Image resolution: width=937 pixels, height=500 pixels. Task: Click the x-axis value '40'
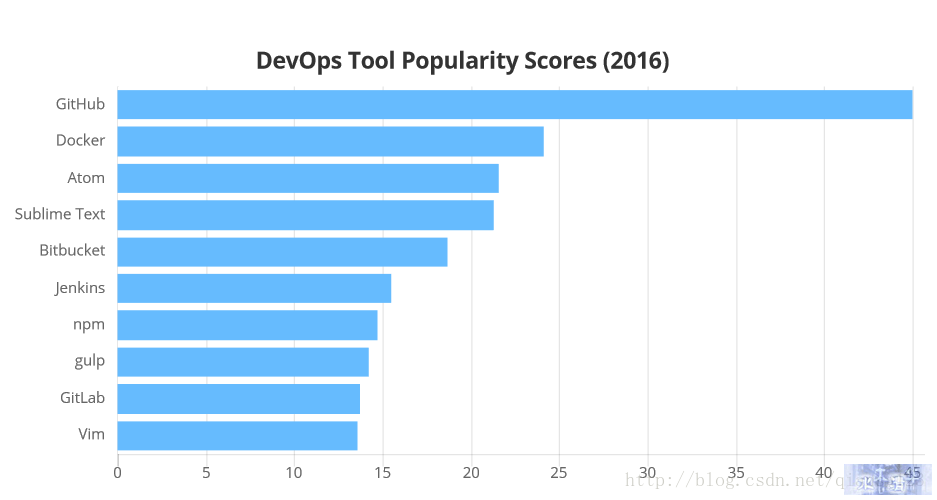pos(824,473)
